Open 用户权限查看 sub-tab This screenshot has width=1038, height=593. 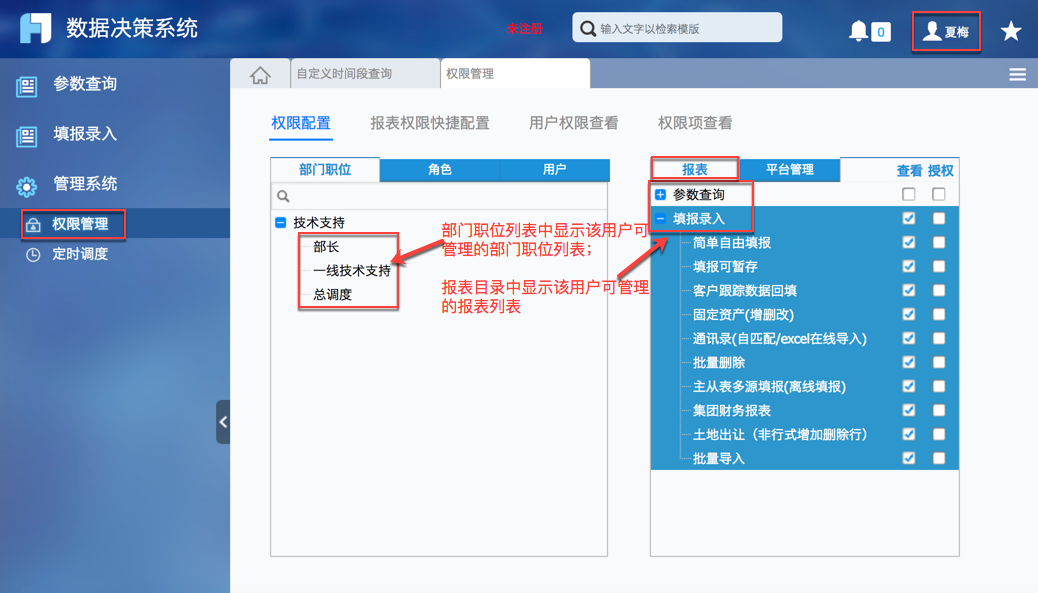(x=573, y=123)
